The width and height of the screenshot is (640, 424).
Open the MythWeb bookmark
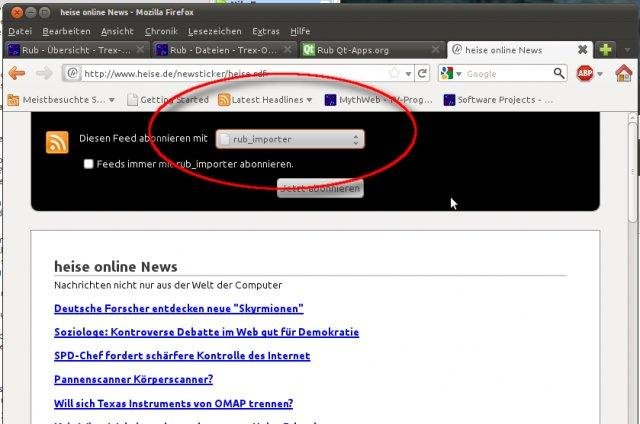(x=378, y=100)
